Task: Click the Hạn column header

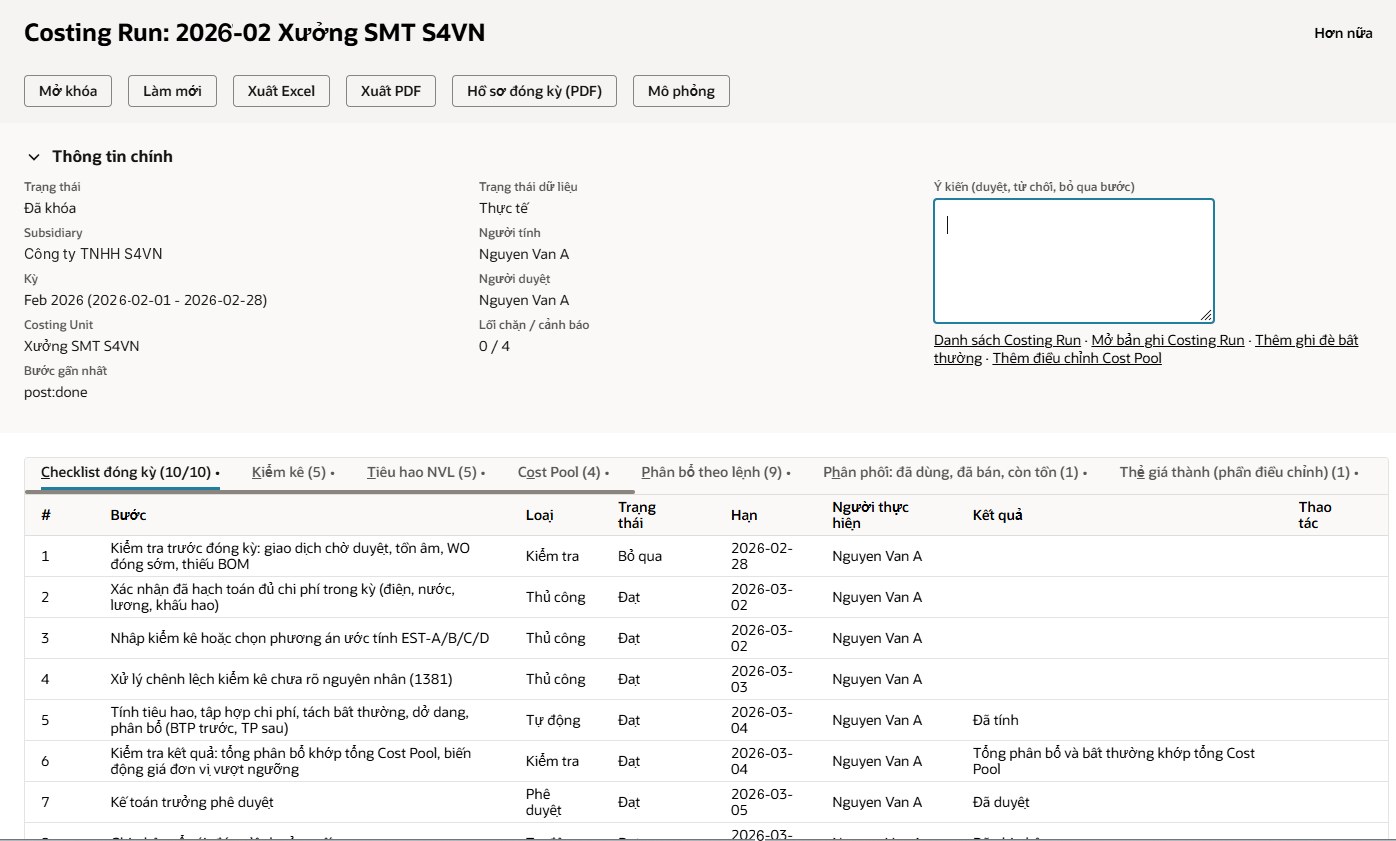Action: 744,515
